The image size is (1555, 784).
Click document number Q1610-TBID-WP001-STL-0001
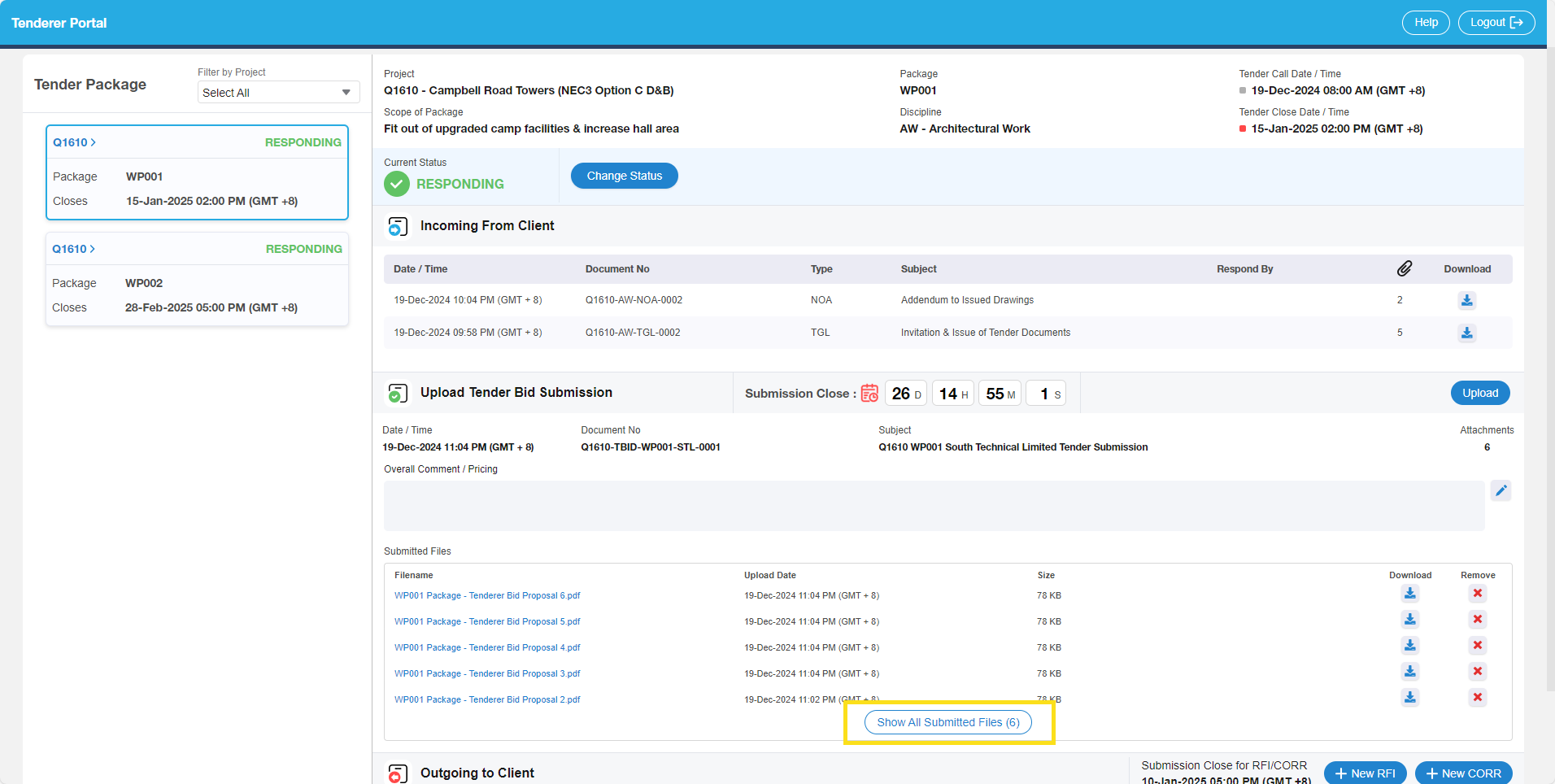pyautogui.click(x=651, y=447)
